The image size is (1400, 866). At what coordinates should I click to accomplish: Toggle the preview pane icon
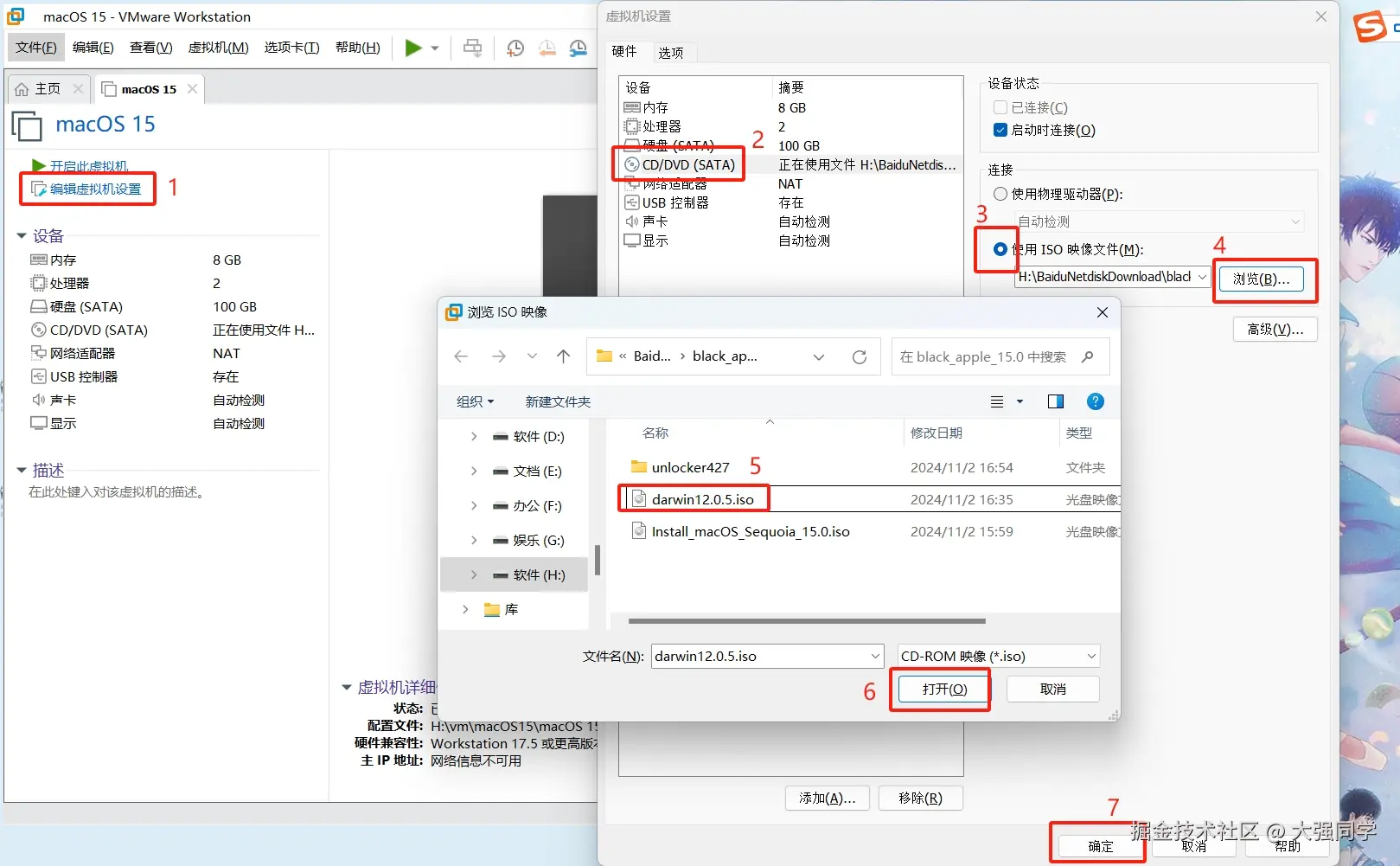point(1056,401)
